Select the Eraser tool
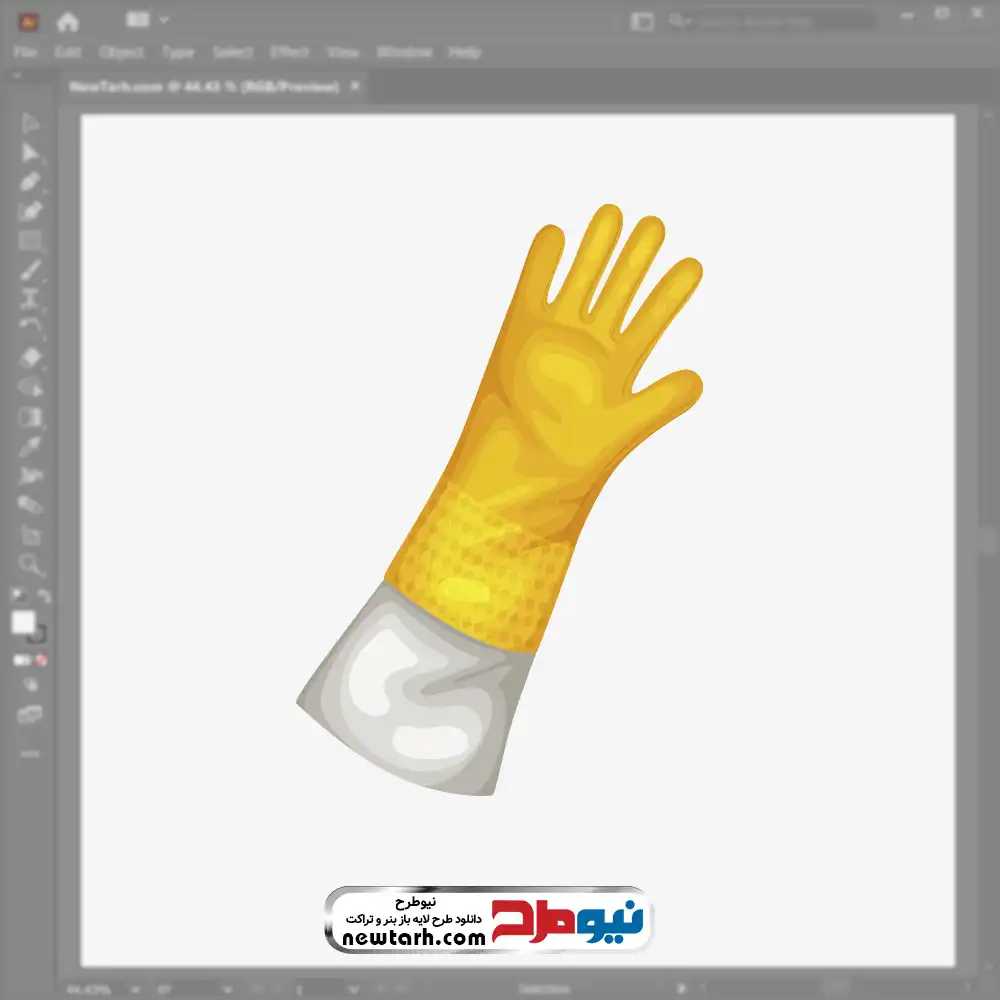 [x=30, y=357]
